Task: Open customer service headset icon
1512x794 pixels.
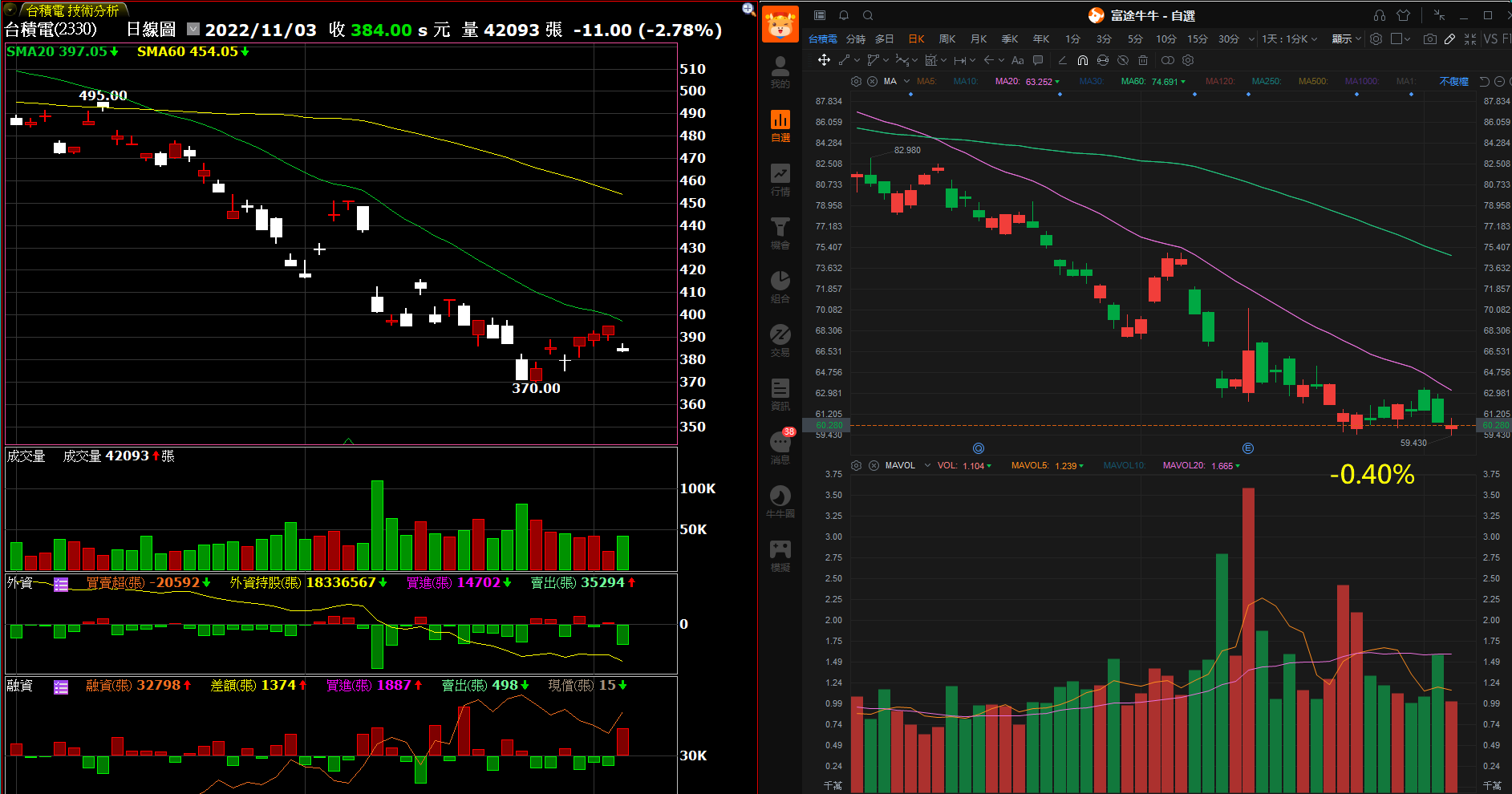Action: click(x=1380, y=15)
